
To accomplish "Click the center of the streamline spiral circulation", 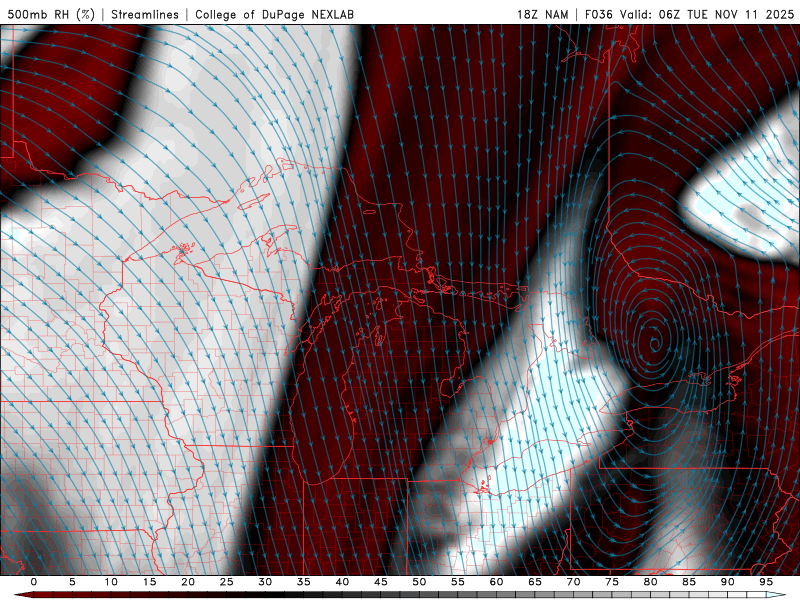I will pos(655,342).
